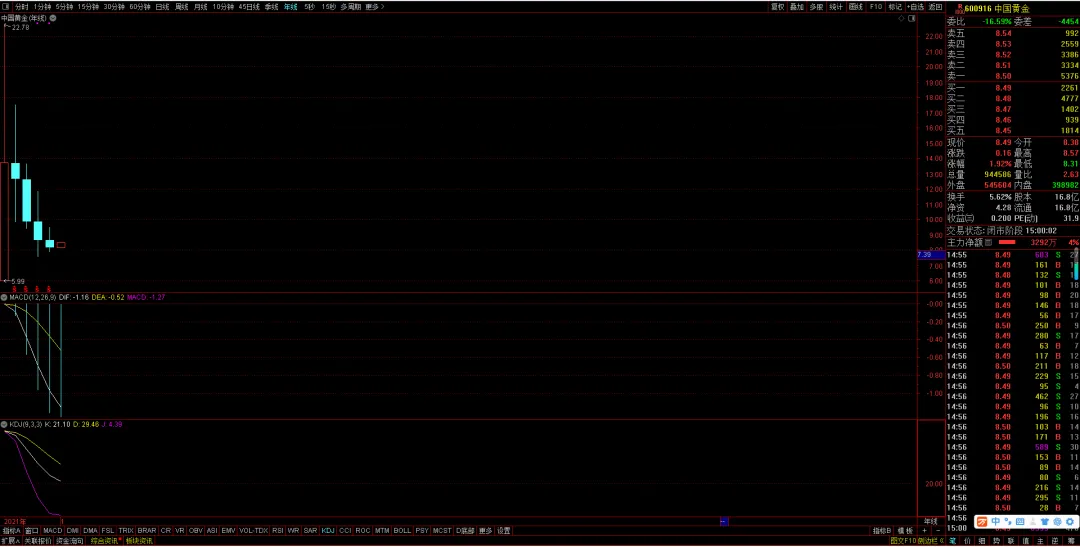Open the 模板 template tab
The image size is (1080, 547).
906,531
